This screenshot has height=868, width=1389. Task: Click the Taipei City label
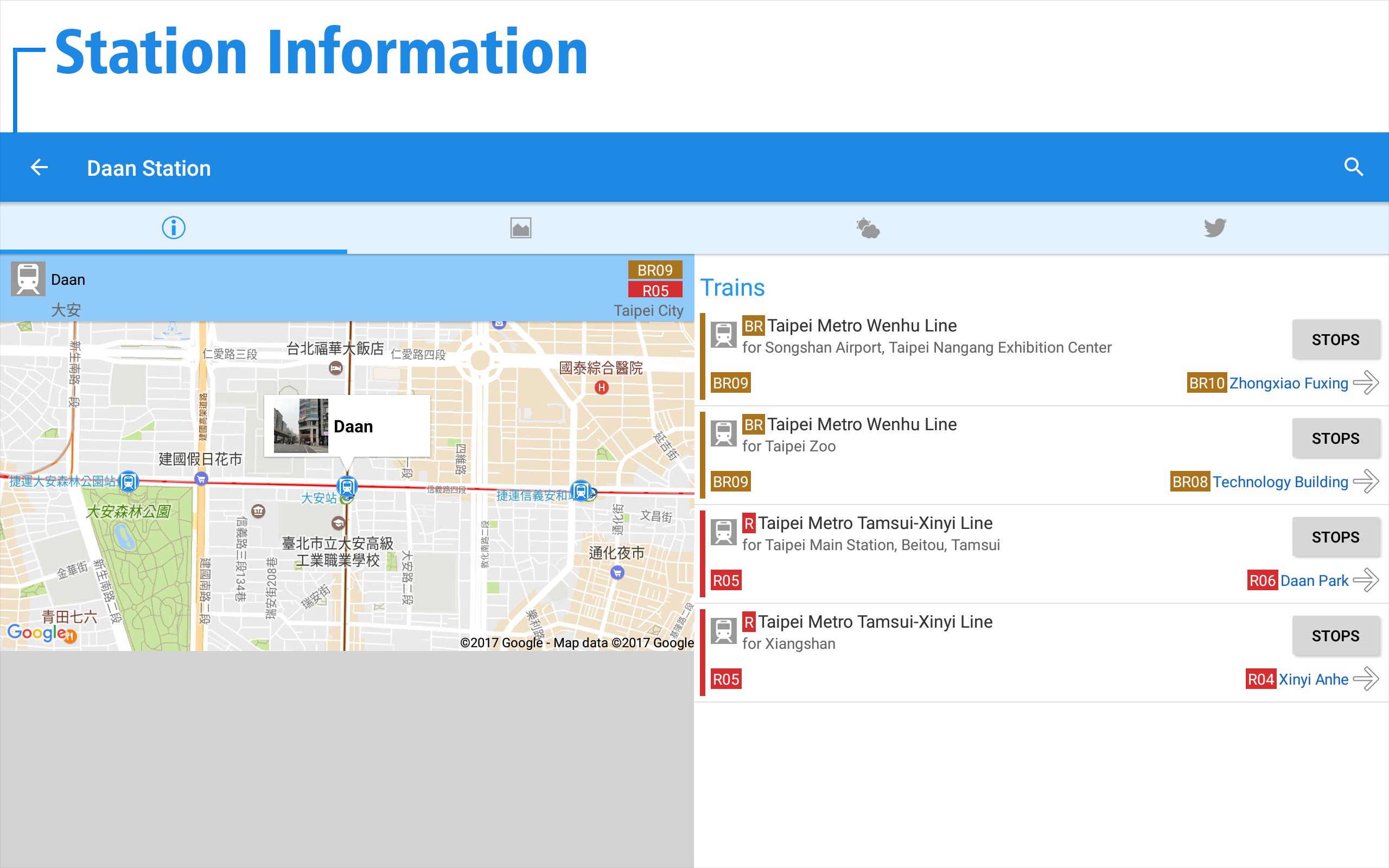pyautogui.click(x=648, y=310)
